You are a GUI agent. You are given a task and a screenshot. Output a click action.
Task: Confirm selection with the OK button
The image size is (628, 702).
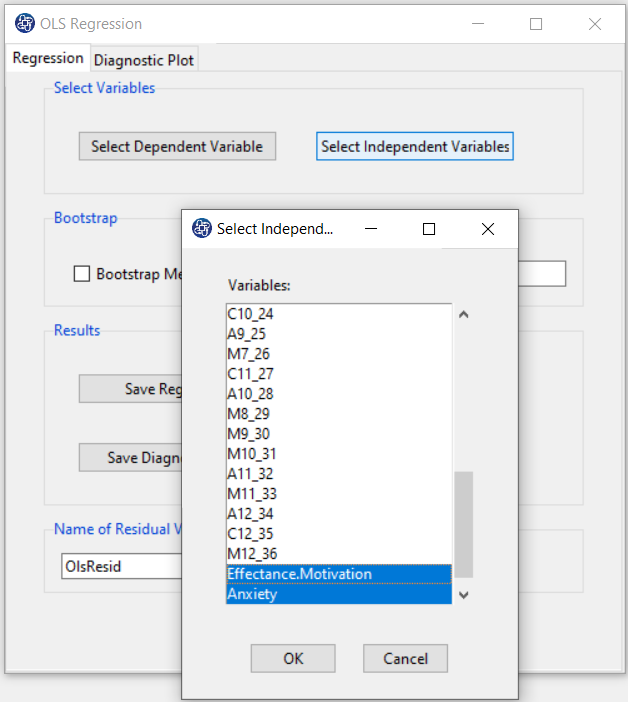pyautogui.click(x=293, y=658)
